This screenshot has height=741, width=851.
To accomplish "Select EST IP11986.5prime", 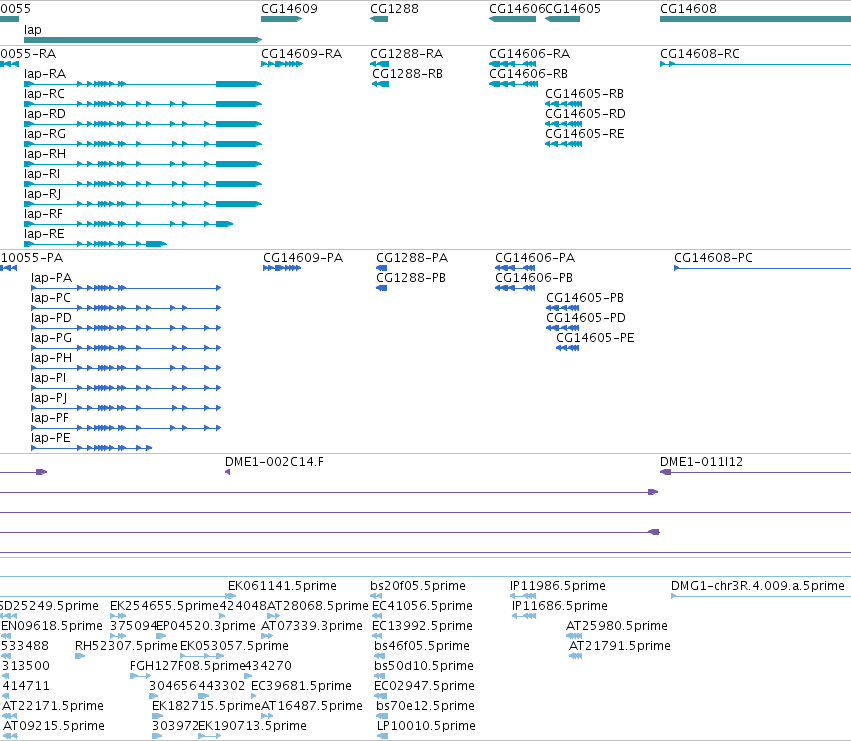I will point(558,586).
